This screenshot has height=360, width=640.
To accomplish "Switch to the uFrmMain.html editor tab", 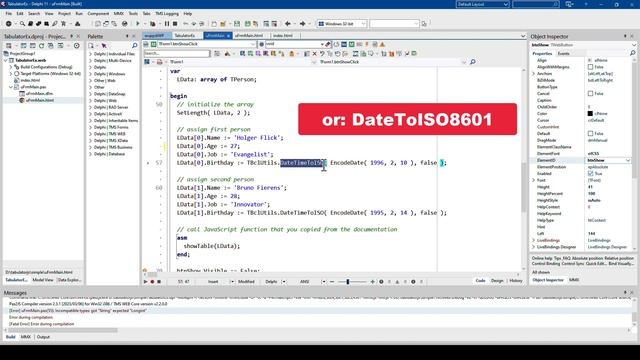I will (249, 36).
